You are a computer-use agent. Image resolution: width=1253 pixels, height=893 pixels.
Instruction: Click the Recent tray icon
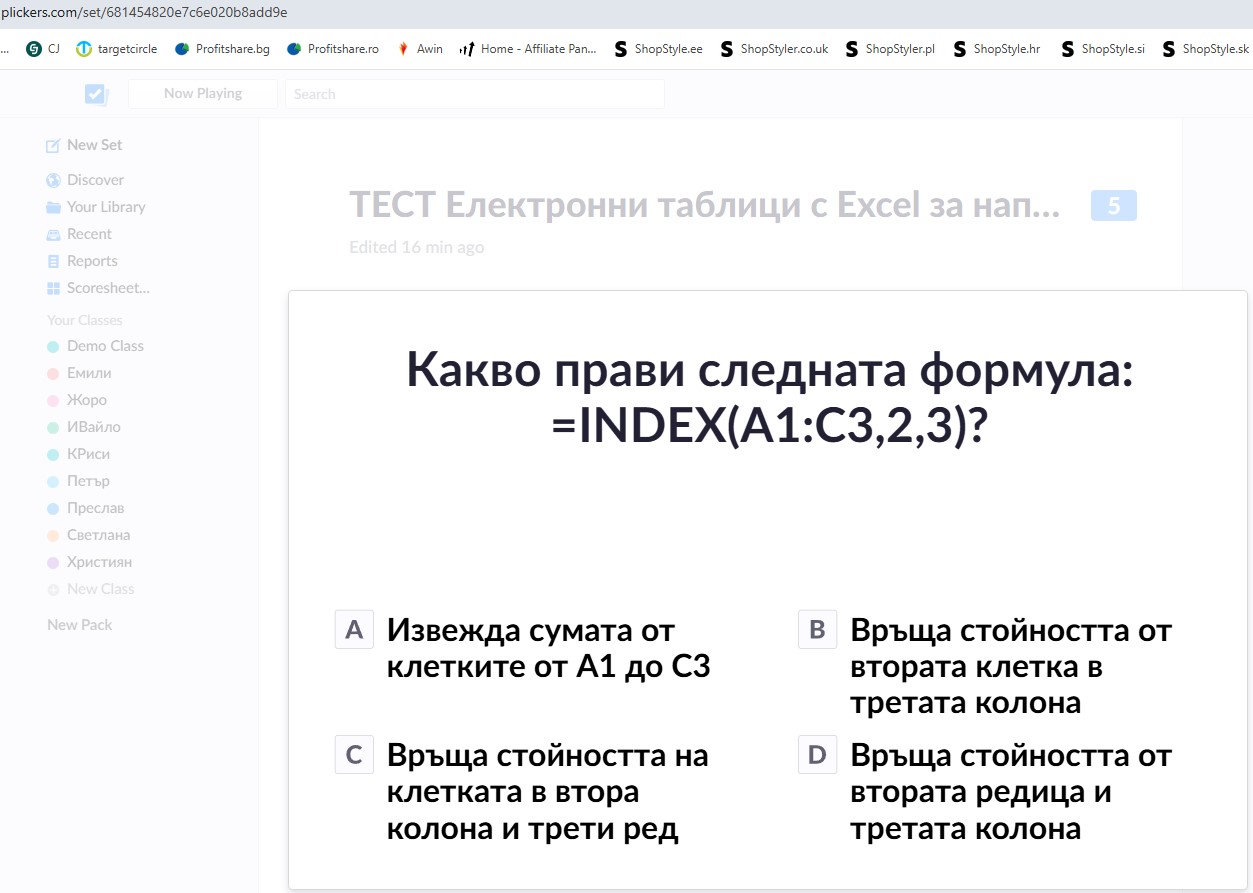[53, 235]
